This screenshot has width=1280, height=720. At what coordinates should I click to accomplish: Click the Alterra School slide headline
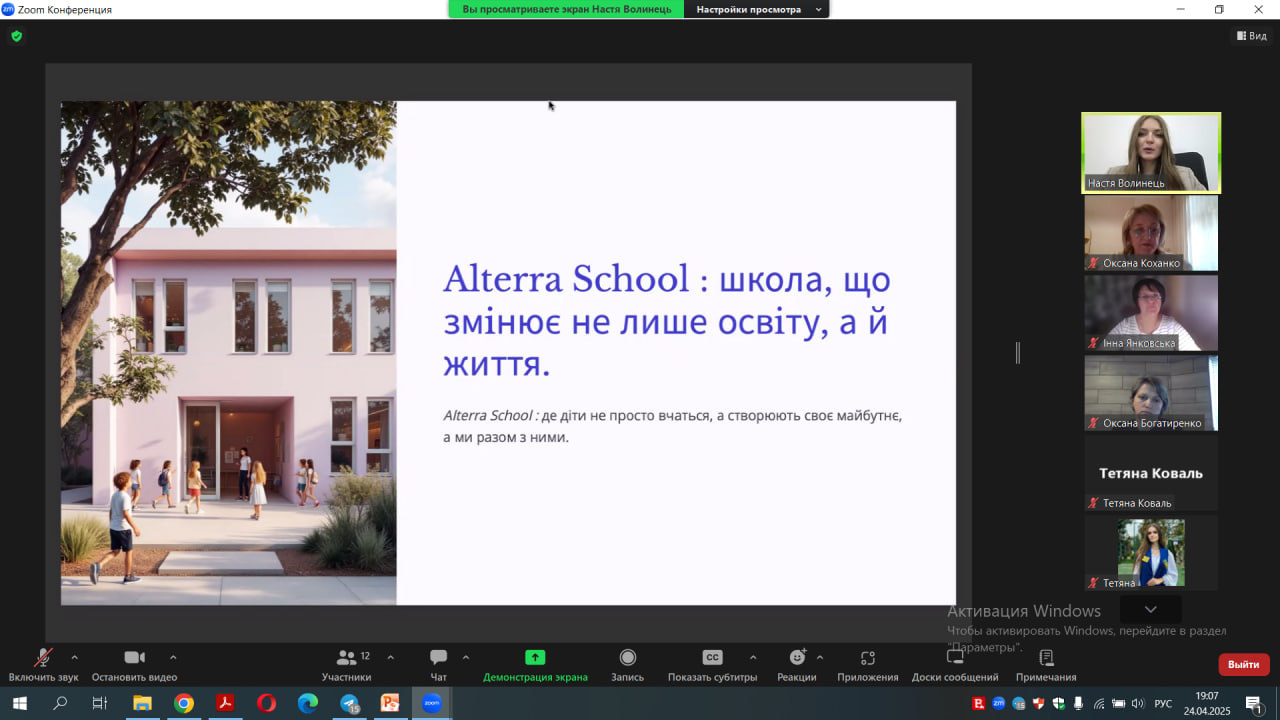(666, 321)
